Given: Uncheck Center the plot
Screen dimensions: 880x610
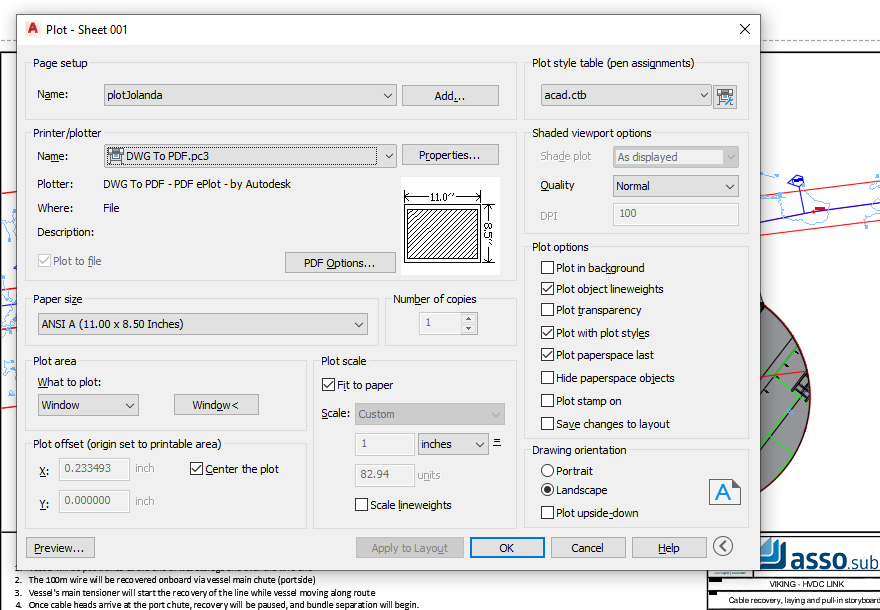Looking at the screenshot, I should point(196,469).
